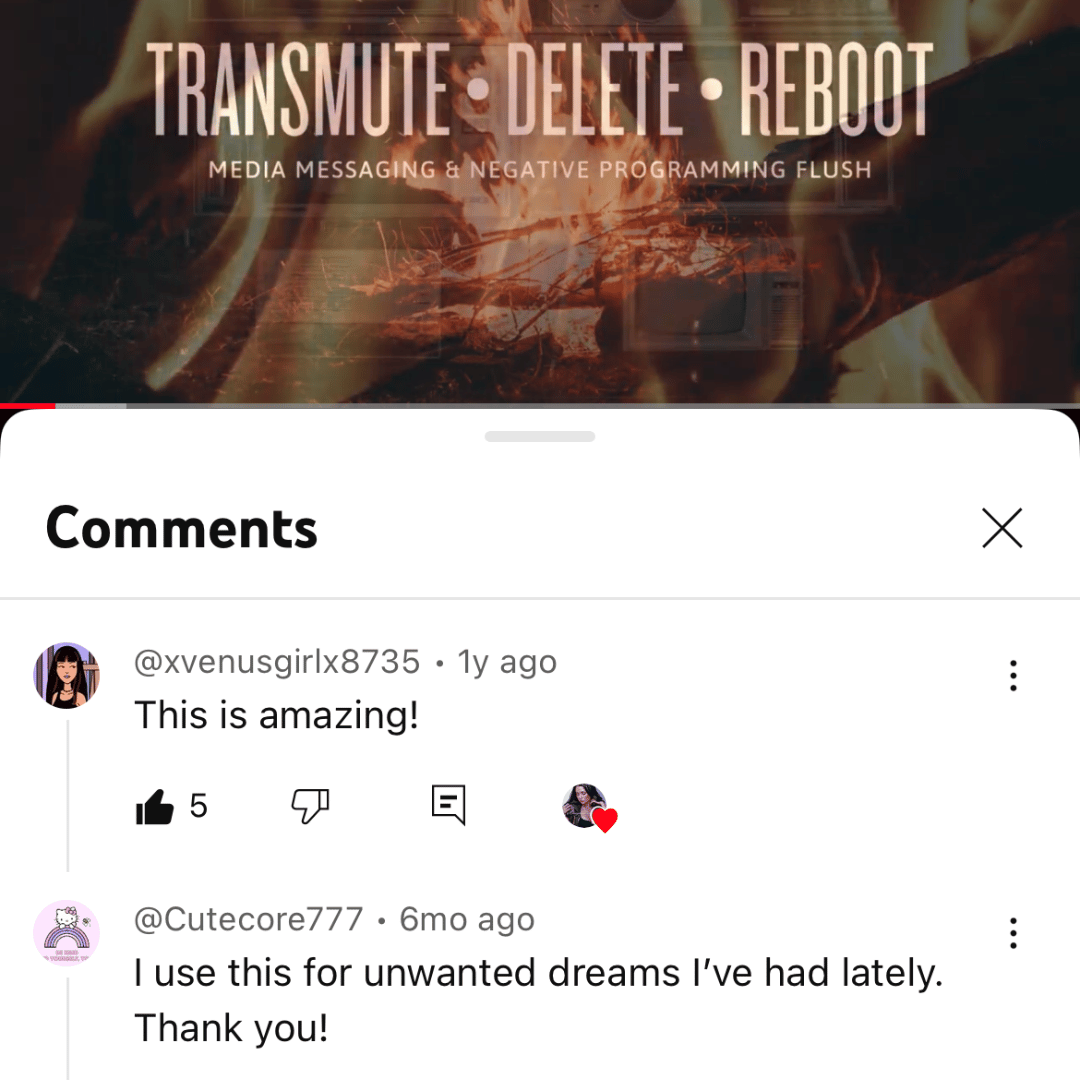View the 5 likes count
The image size is (1080, 1080).
198,806
